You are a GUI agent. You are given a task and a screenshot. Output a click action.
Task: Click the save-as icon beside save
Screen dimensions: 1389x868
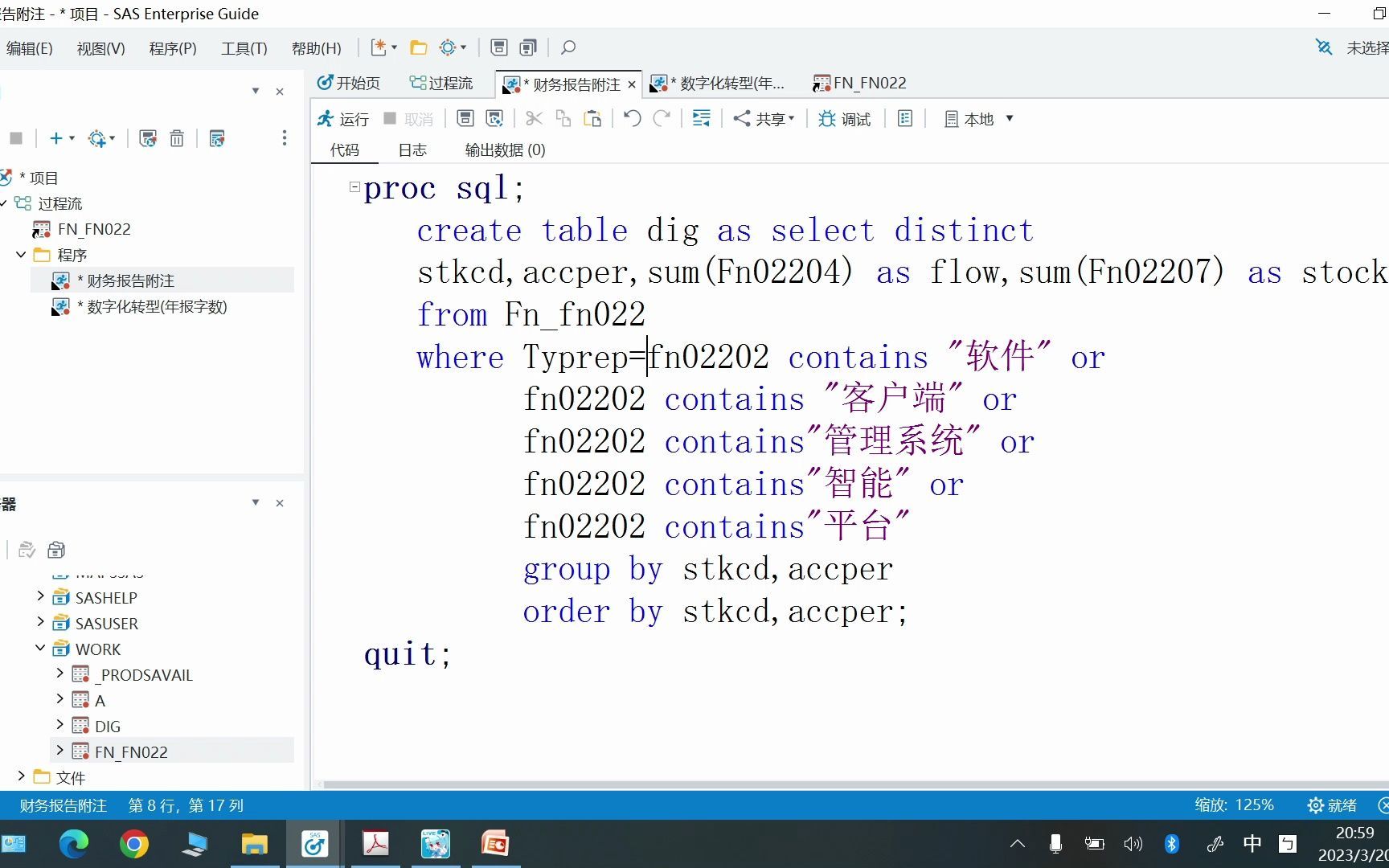coord(495,119)
